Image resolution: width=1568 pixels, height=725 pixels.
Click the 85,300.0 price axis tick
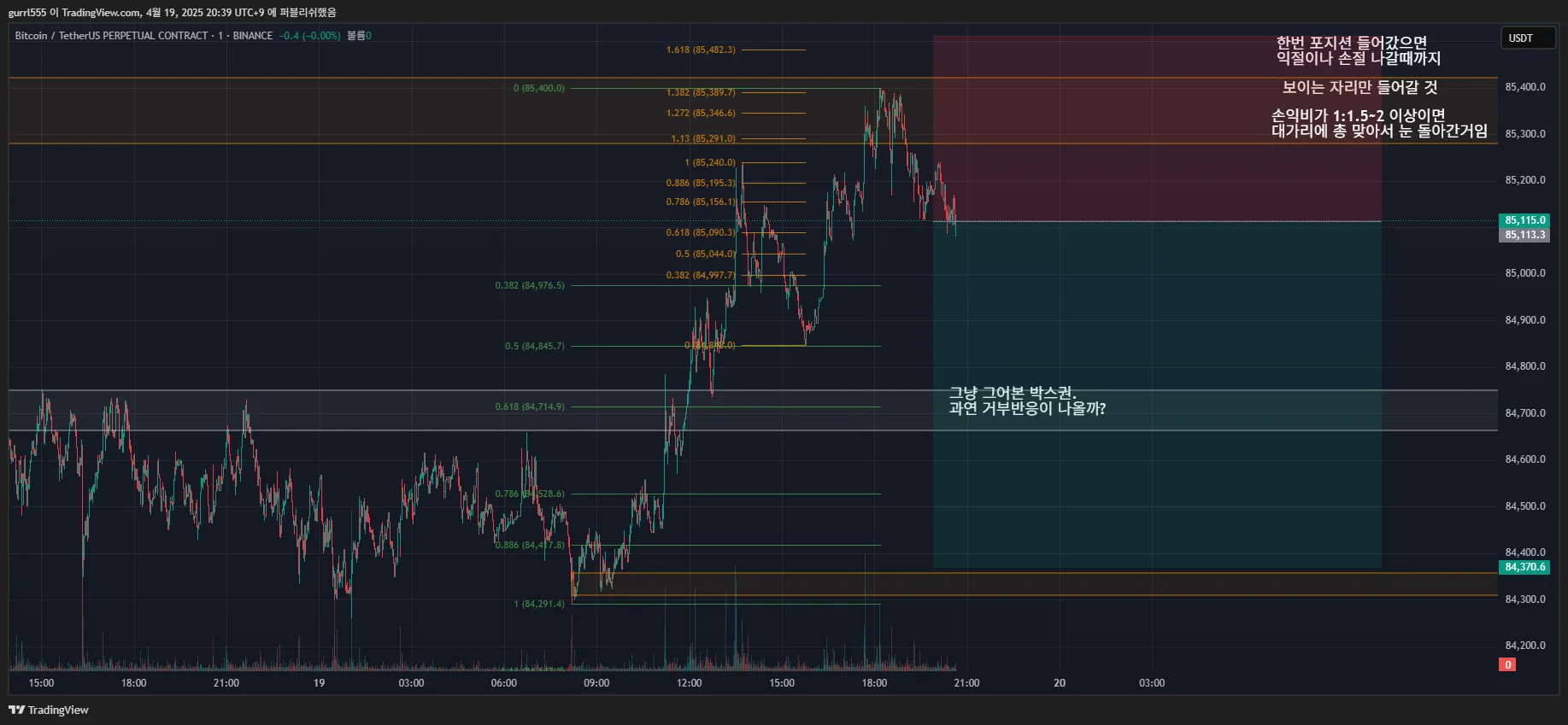pos(1525,134)
